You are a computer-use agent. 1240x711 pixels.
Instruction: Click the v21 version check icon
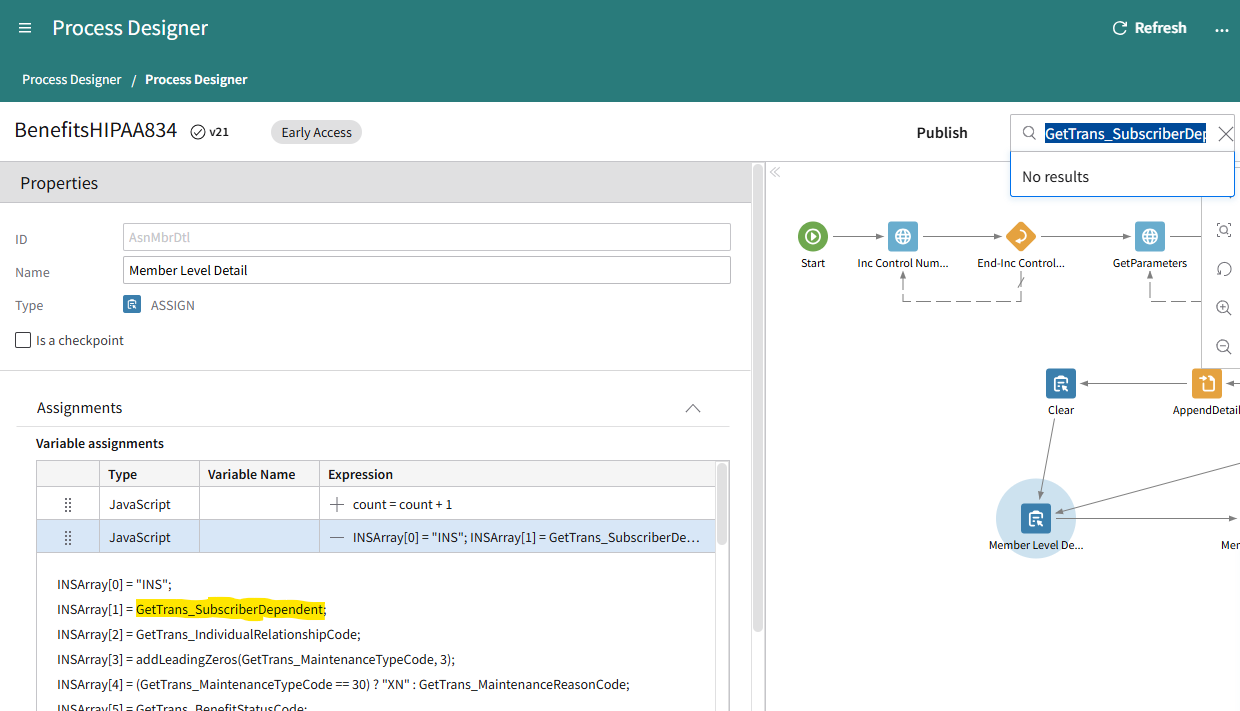click(x=198, y=132)
